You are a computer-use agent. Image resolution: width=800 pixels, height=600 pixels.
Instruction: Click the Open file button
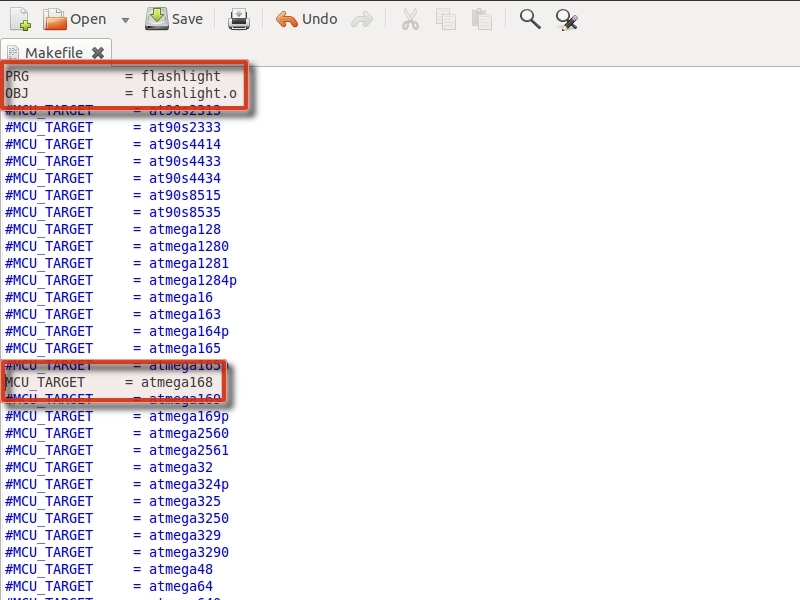[x=74, y=19]
